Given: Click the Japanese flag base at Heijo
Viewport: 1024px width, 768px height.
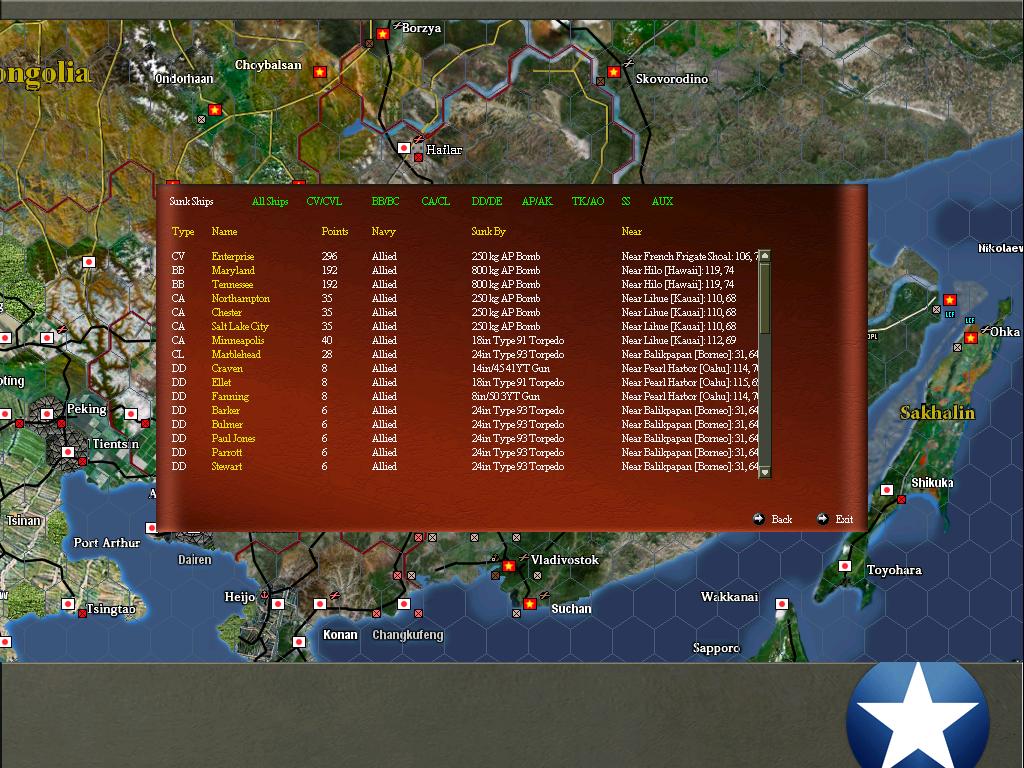Looking at the screenshot, I should [x=278, y=604].
